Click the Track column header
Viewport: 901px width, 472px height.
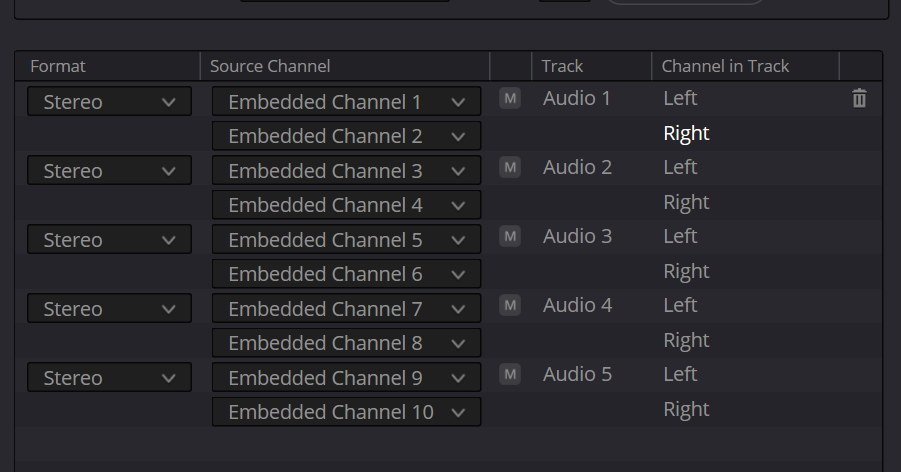click(562, 66)
